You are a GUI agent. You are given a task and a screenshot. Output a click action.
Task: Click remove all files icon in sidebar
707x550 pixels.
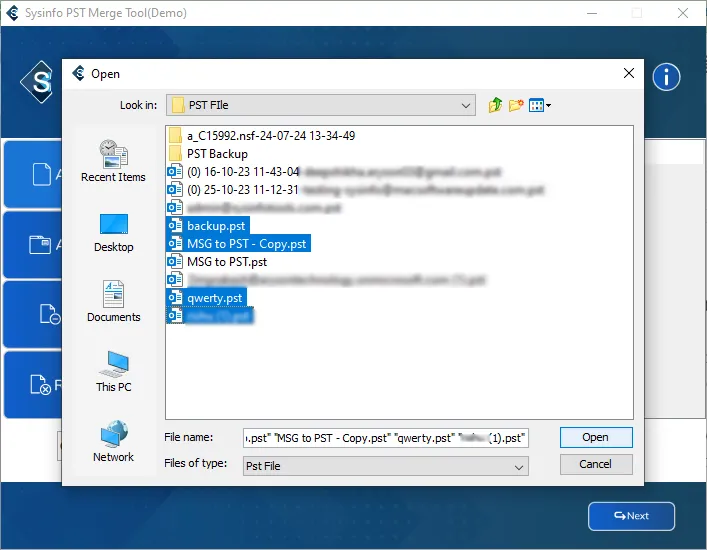[41, 385]
